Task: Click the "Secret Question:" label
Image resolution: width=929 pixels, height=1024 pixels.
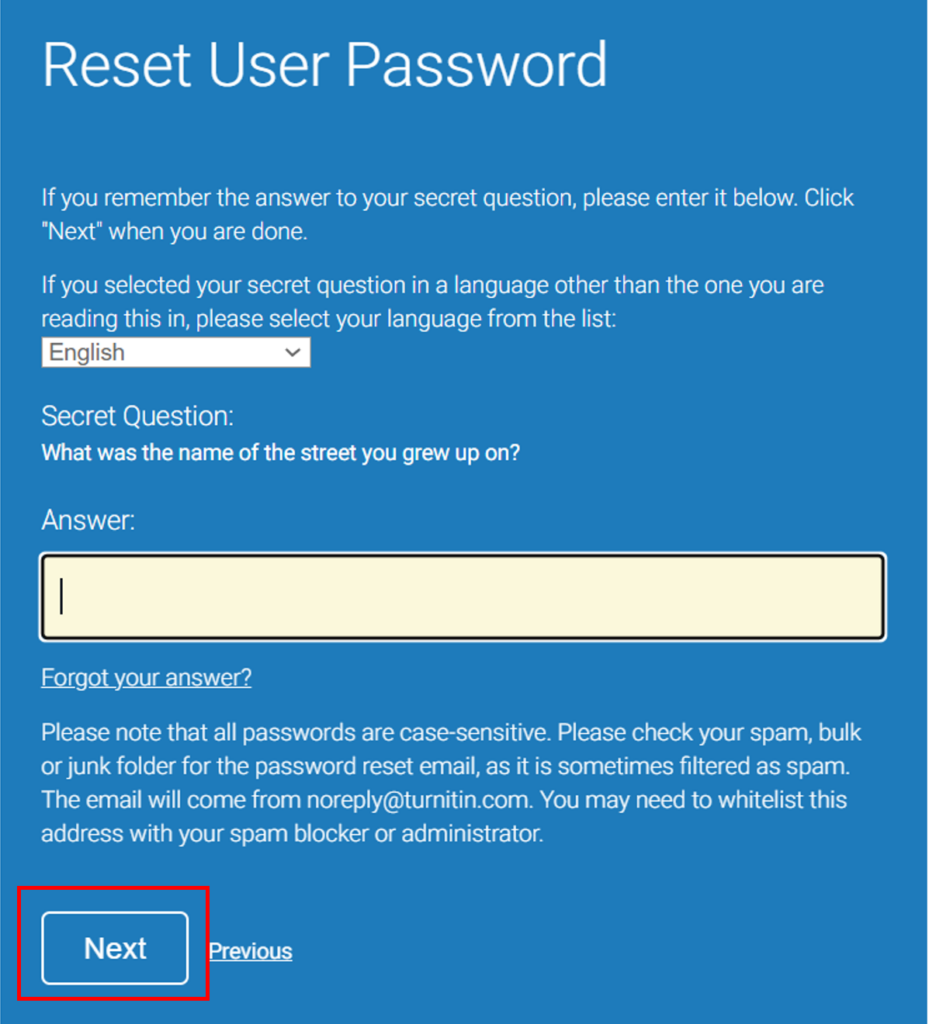Action: tap(137, 416)
